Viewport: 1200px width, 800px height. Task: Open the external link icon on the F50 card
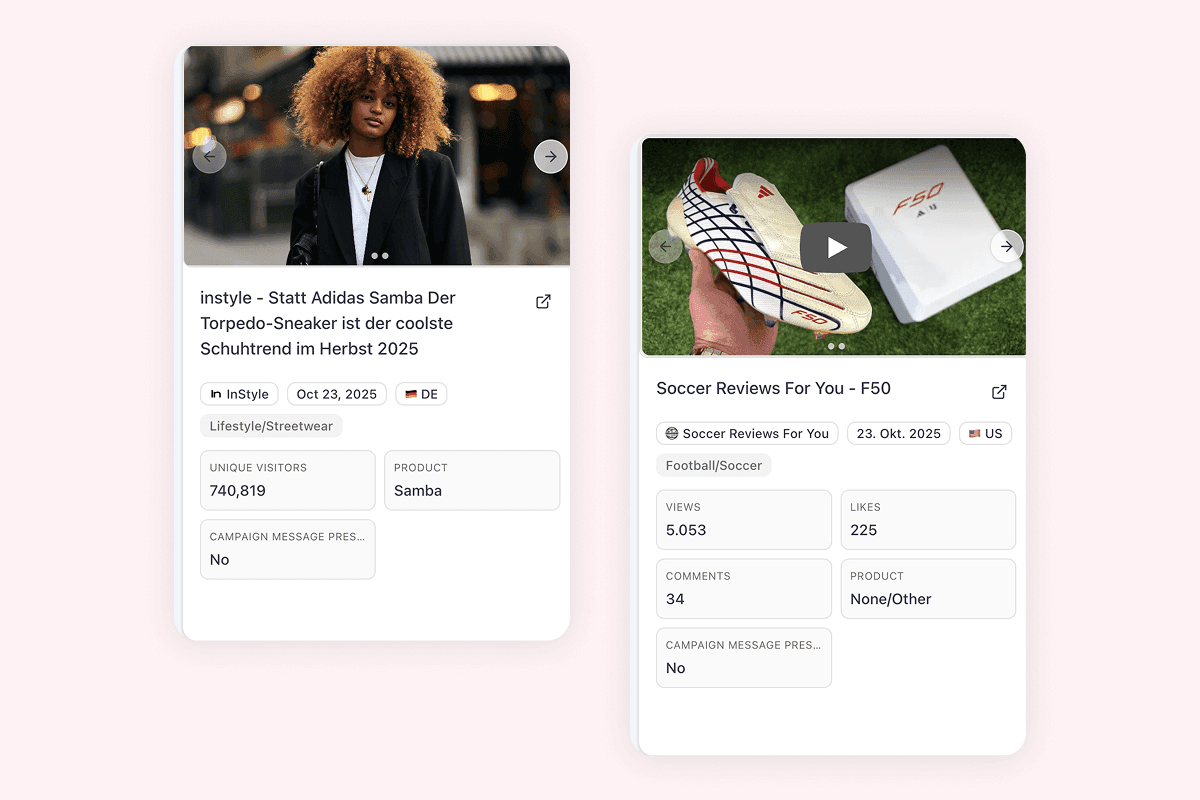tap(999, 392)
